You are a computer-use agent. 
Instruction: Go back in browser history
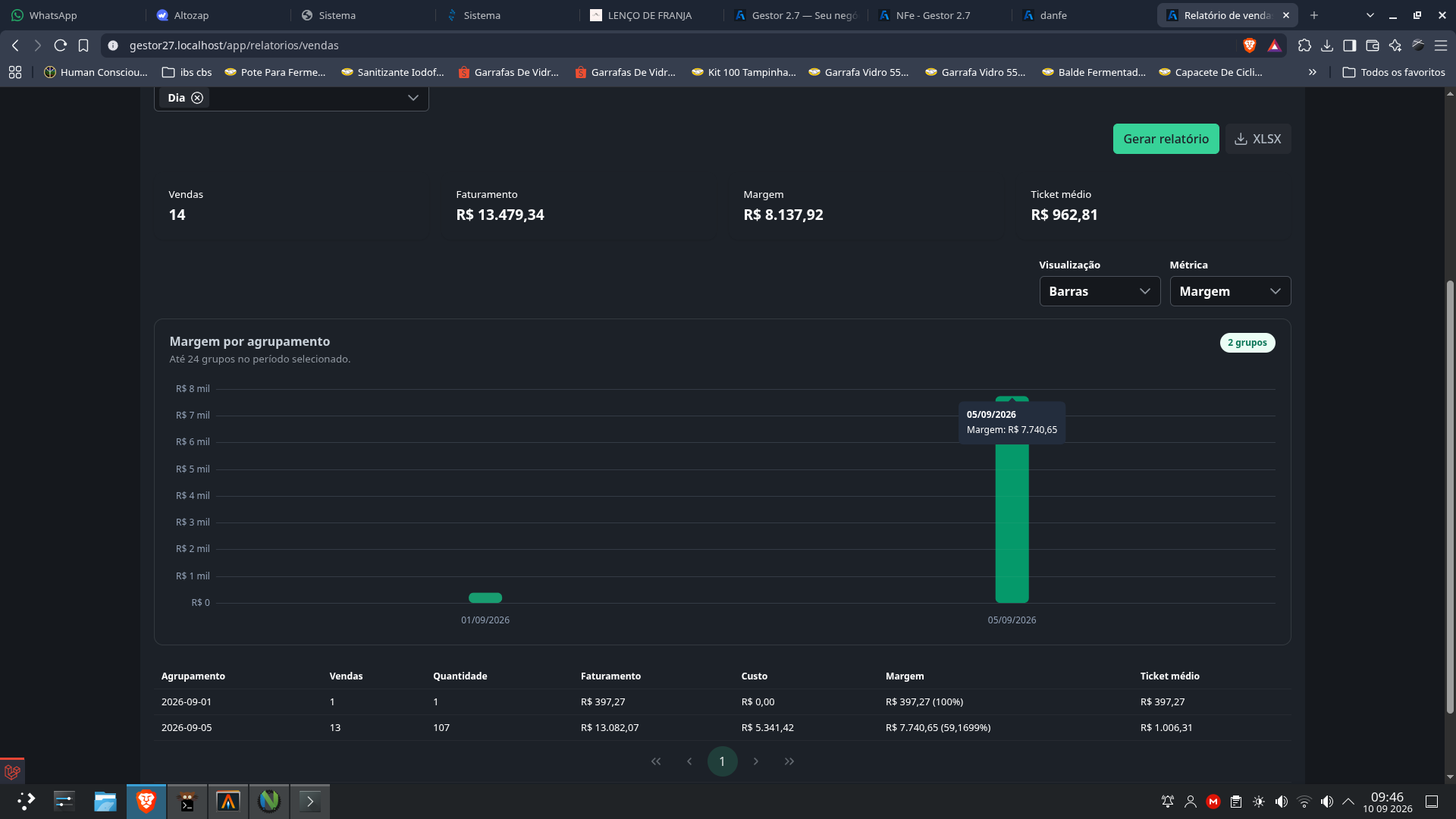coord(15,45)
